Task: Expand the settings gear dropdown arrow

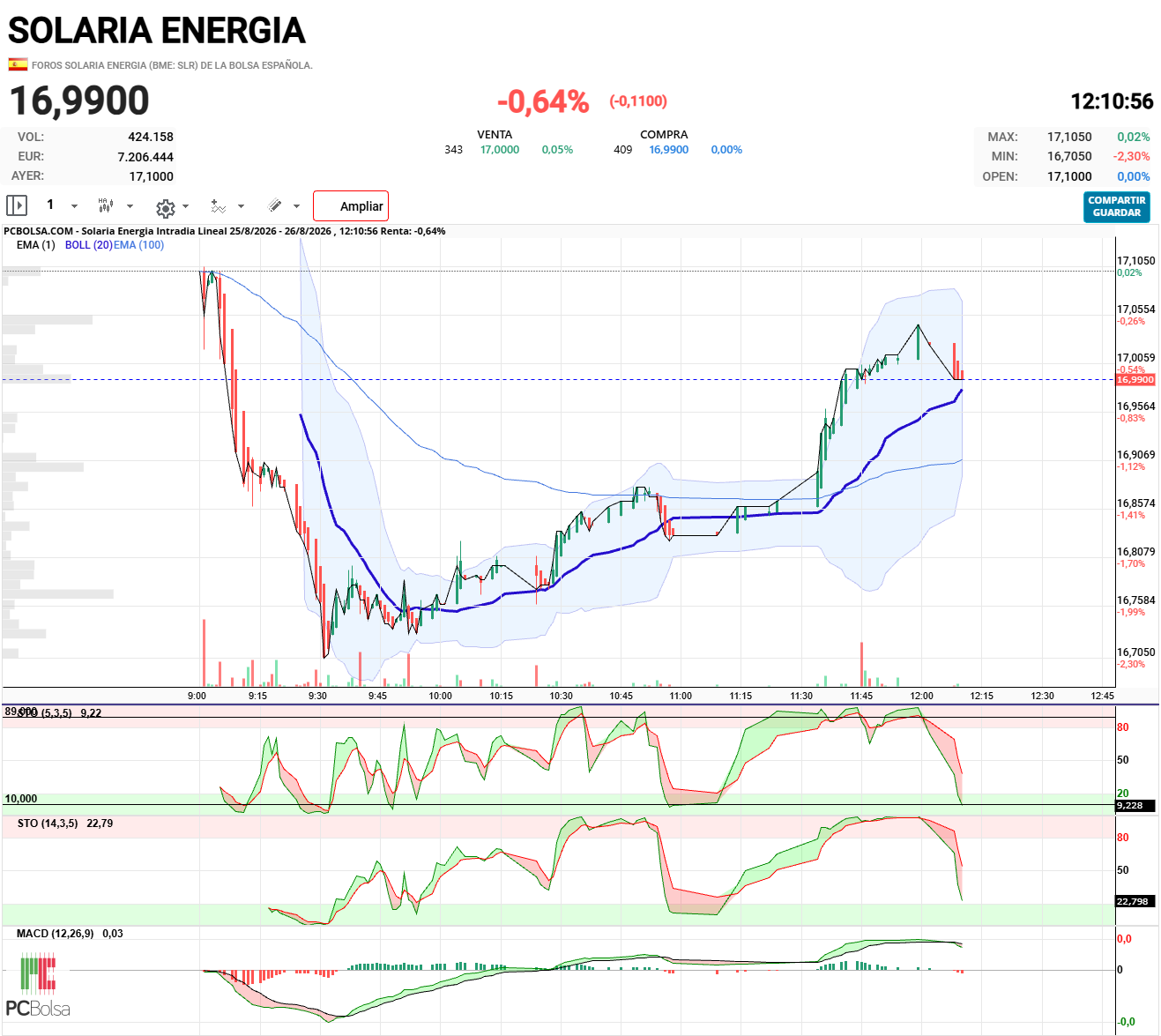Action: [x=185, y=206]
